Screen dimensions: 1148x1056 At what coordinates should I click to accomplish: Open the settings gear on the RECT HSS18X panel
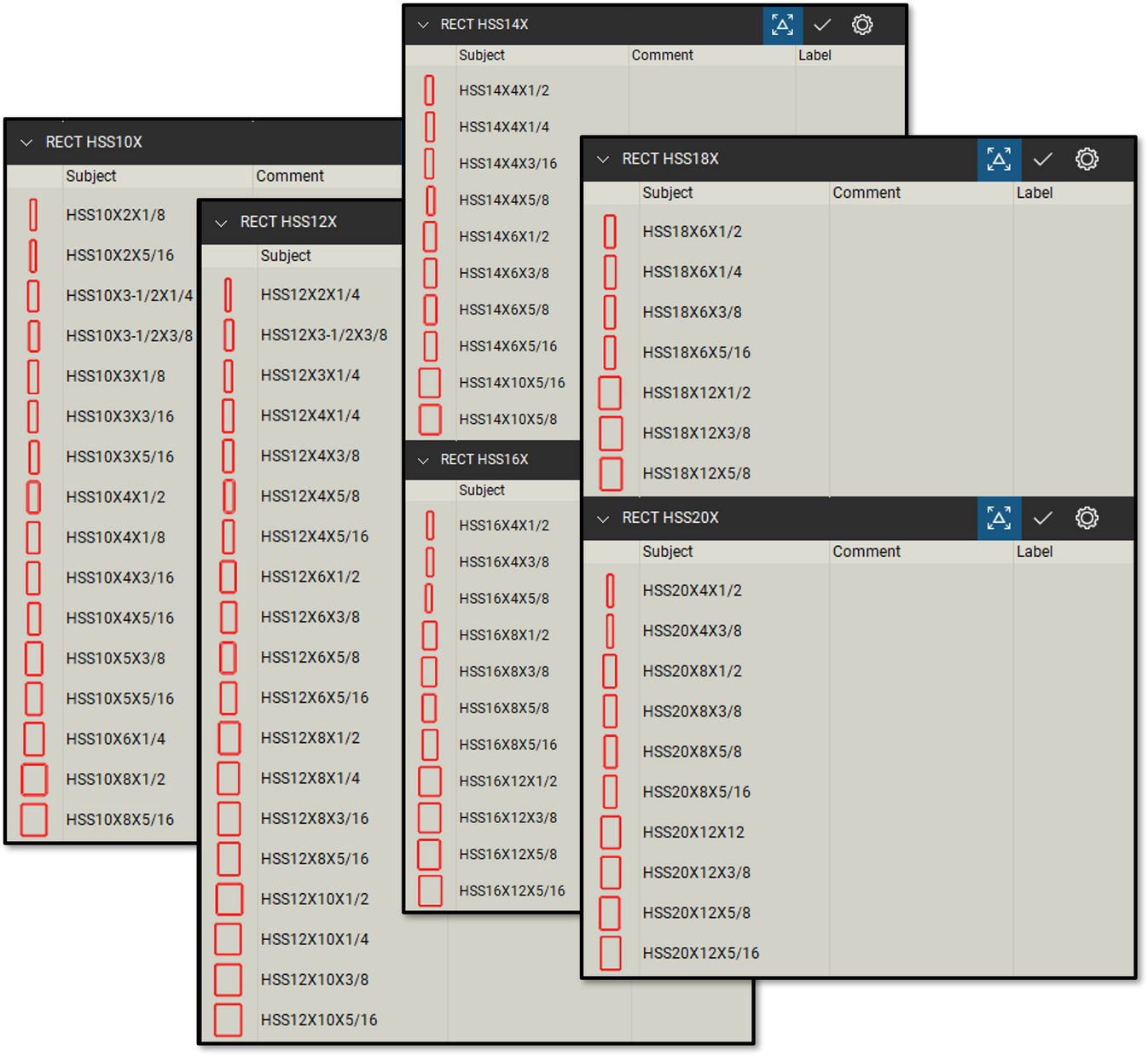tap(1087, 160)
